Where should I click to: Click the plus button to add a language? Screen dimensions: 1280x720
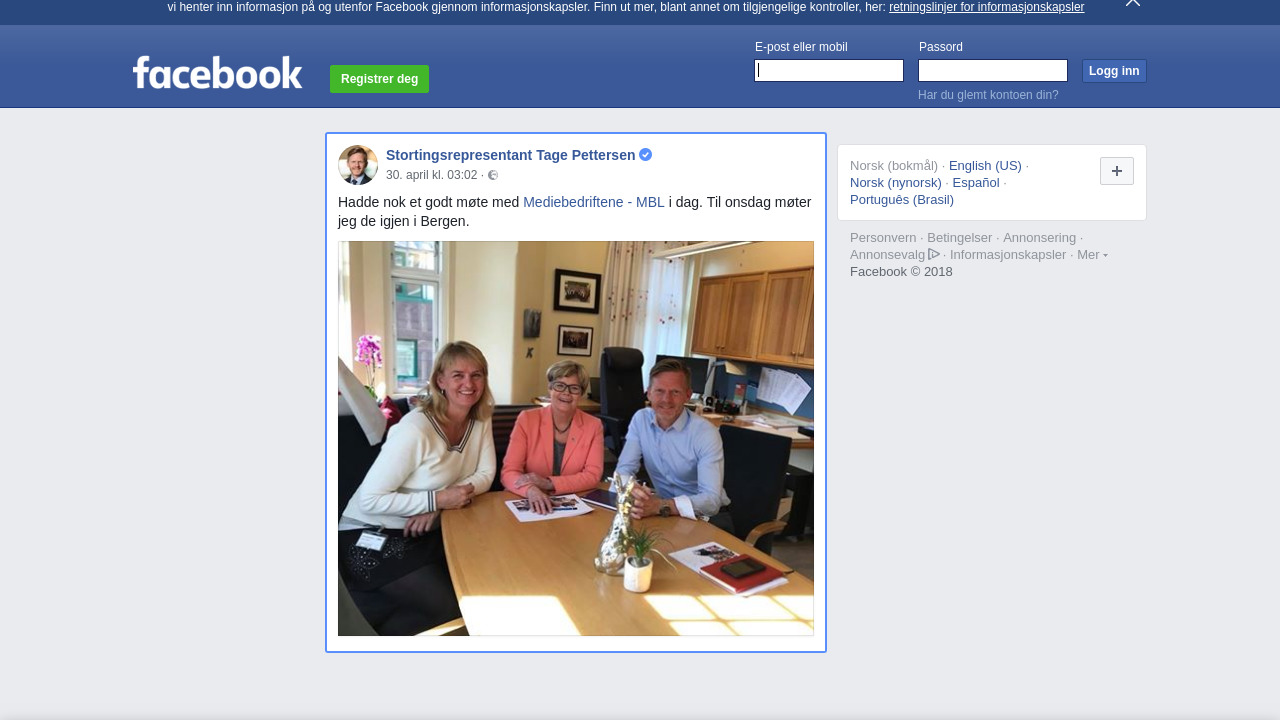(x=1117, y=171)
